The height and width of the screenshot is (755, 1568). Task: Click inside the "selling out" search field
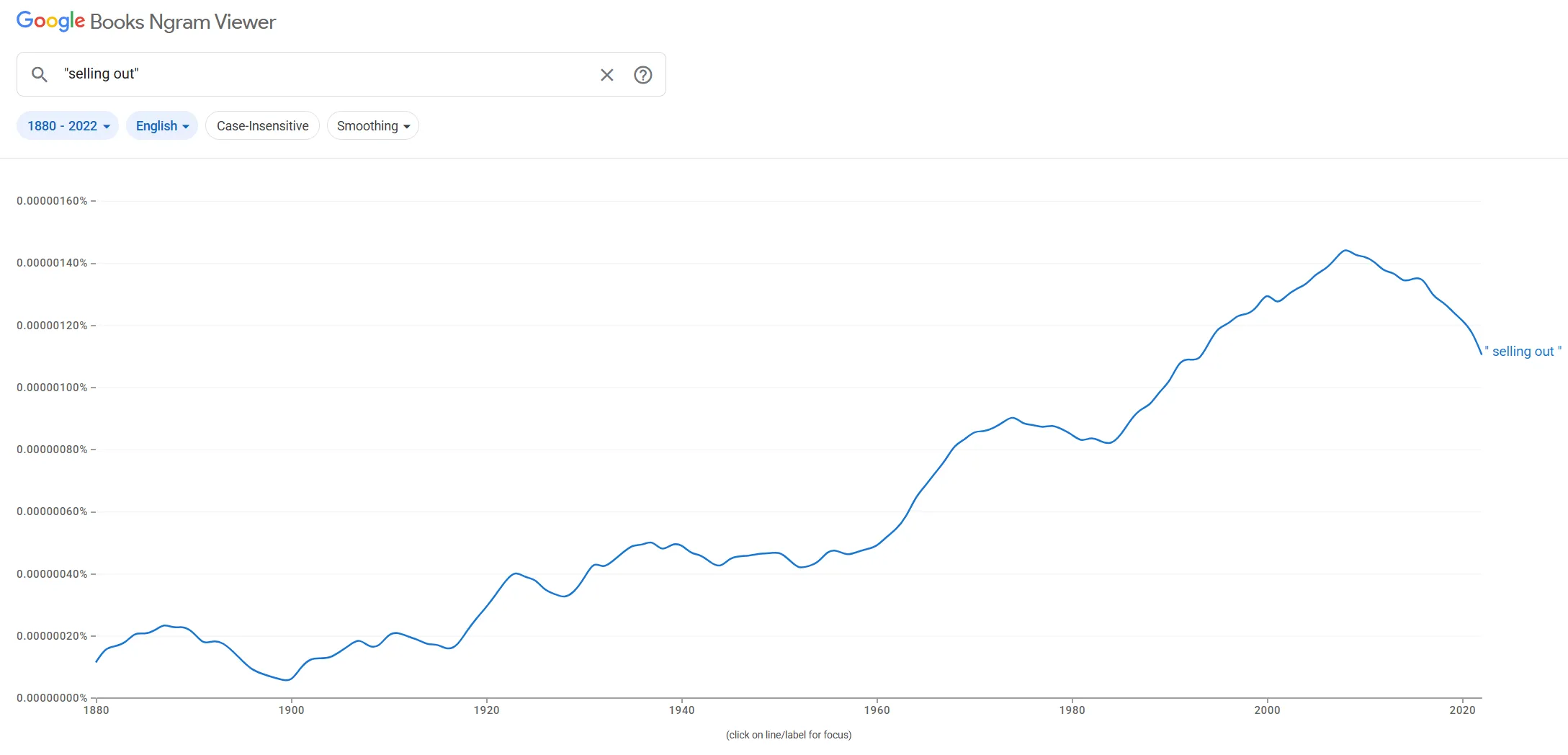324,74
